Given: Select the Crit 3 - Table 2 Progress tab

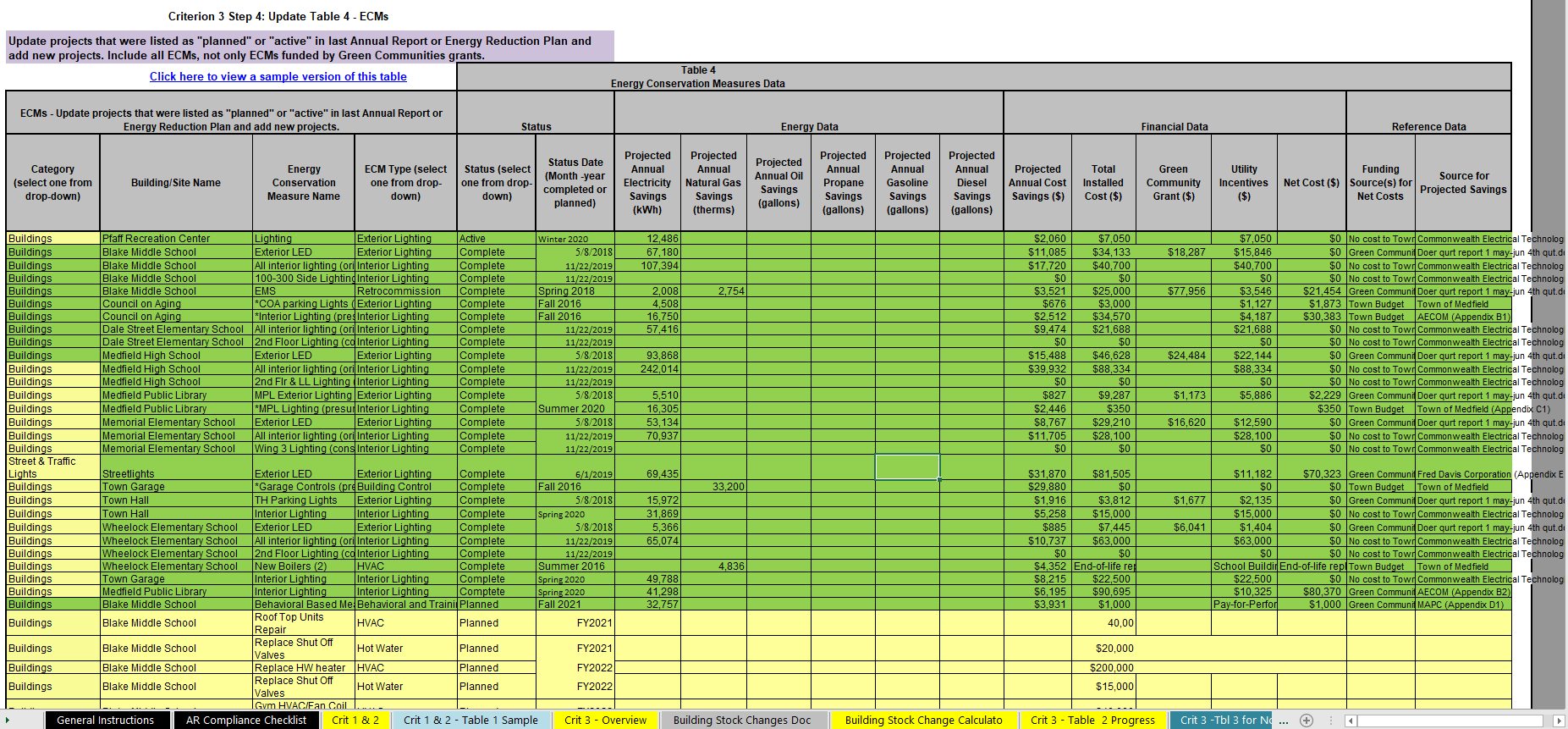Looking at the screenshot, I should pyautogui.click(x=1092, y=721).
